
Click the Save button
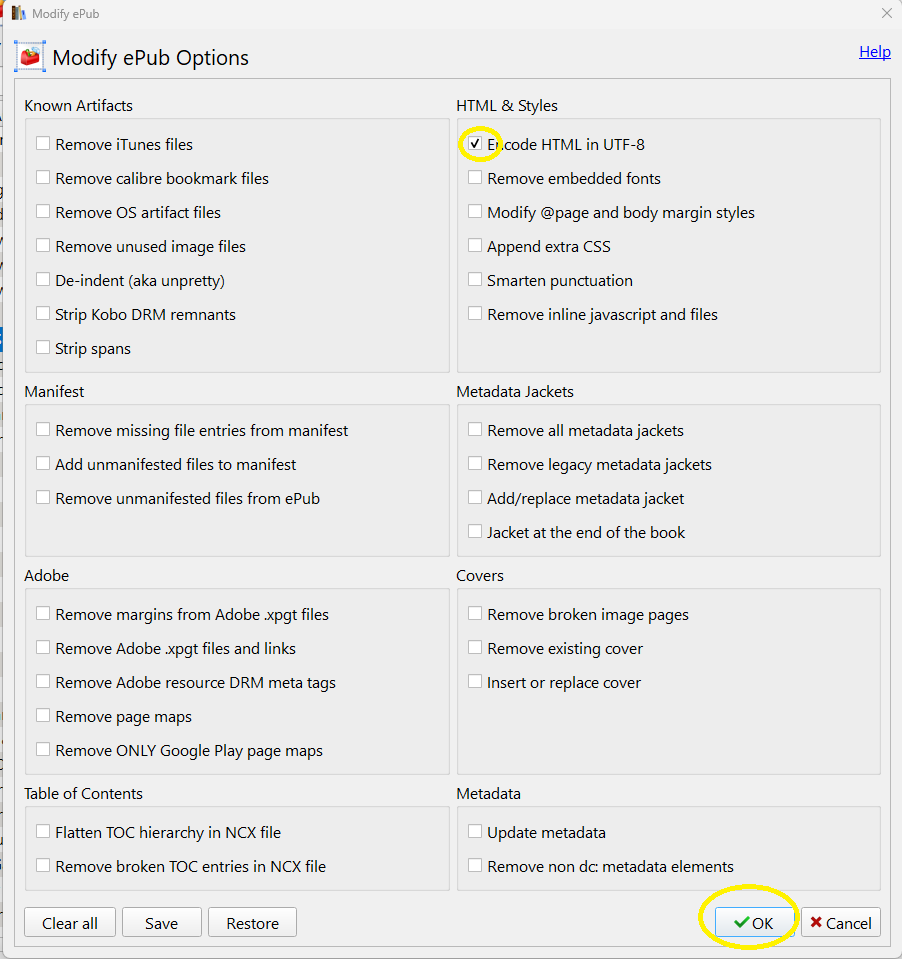[161, 923]
